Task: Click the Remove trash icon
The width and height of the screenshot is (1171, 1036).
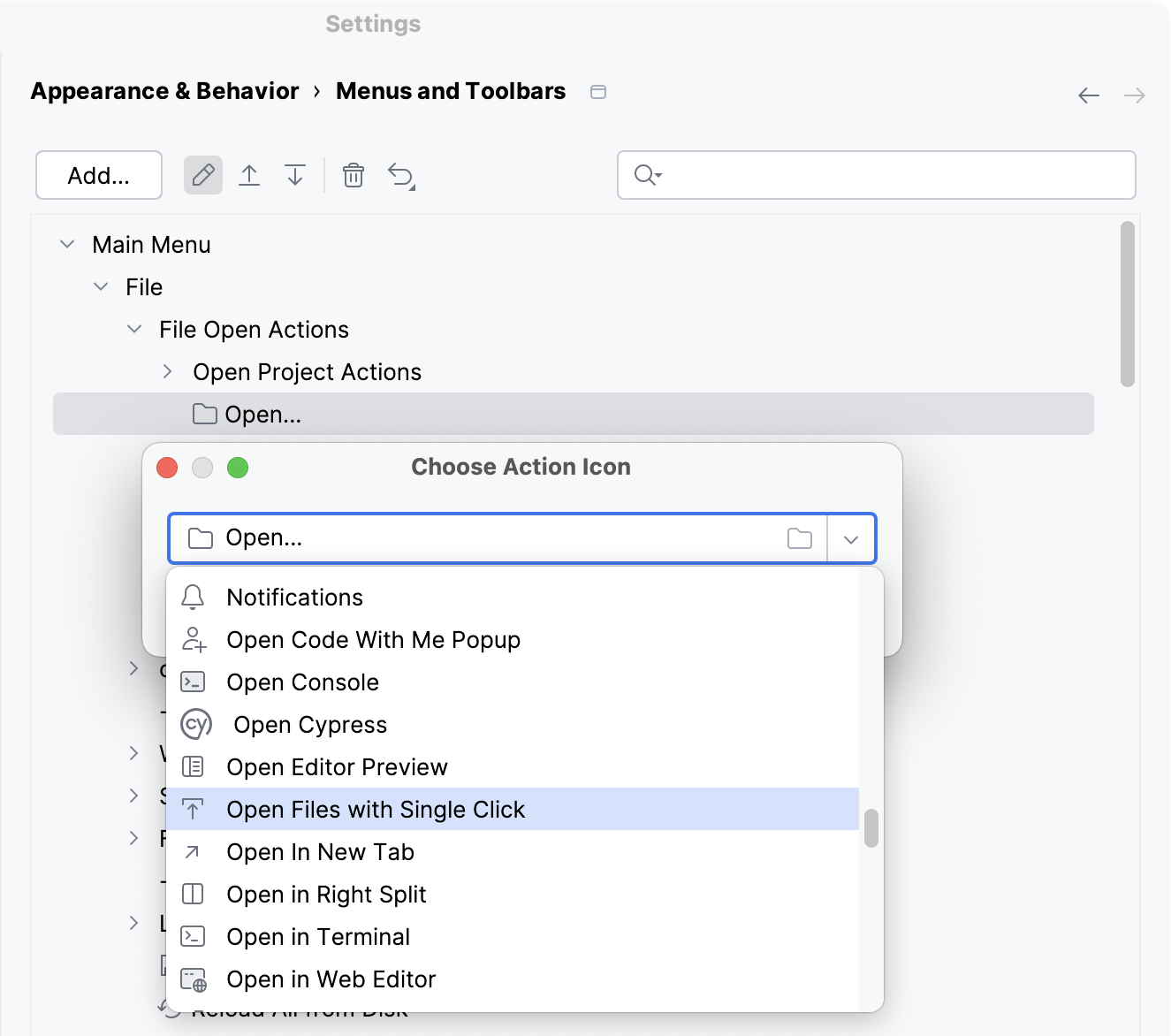Action: 353,175
